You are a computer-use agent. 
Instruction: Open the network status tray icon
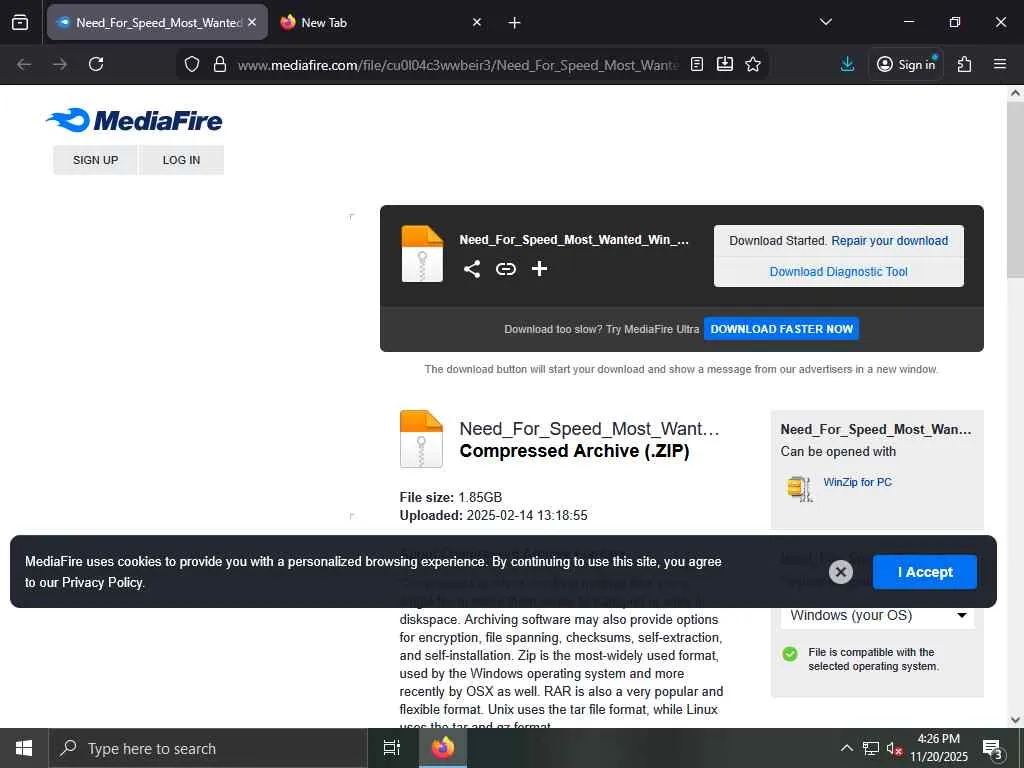point(871,748)
